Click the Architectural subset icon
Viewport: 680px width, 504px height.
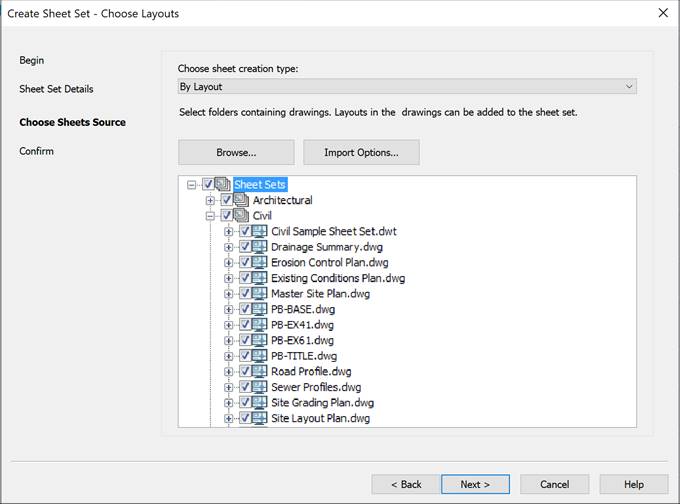(x=241, y=200)
